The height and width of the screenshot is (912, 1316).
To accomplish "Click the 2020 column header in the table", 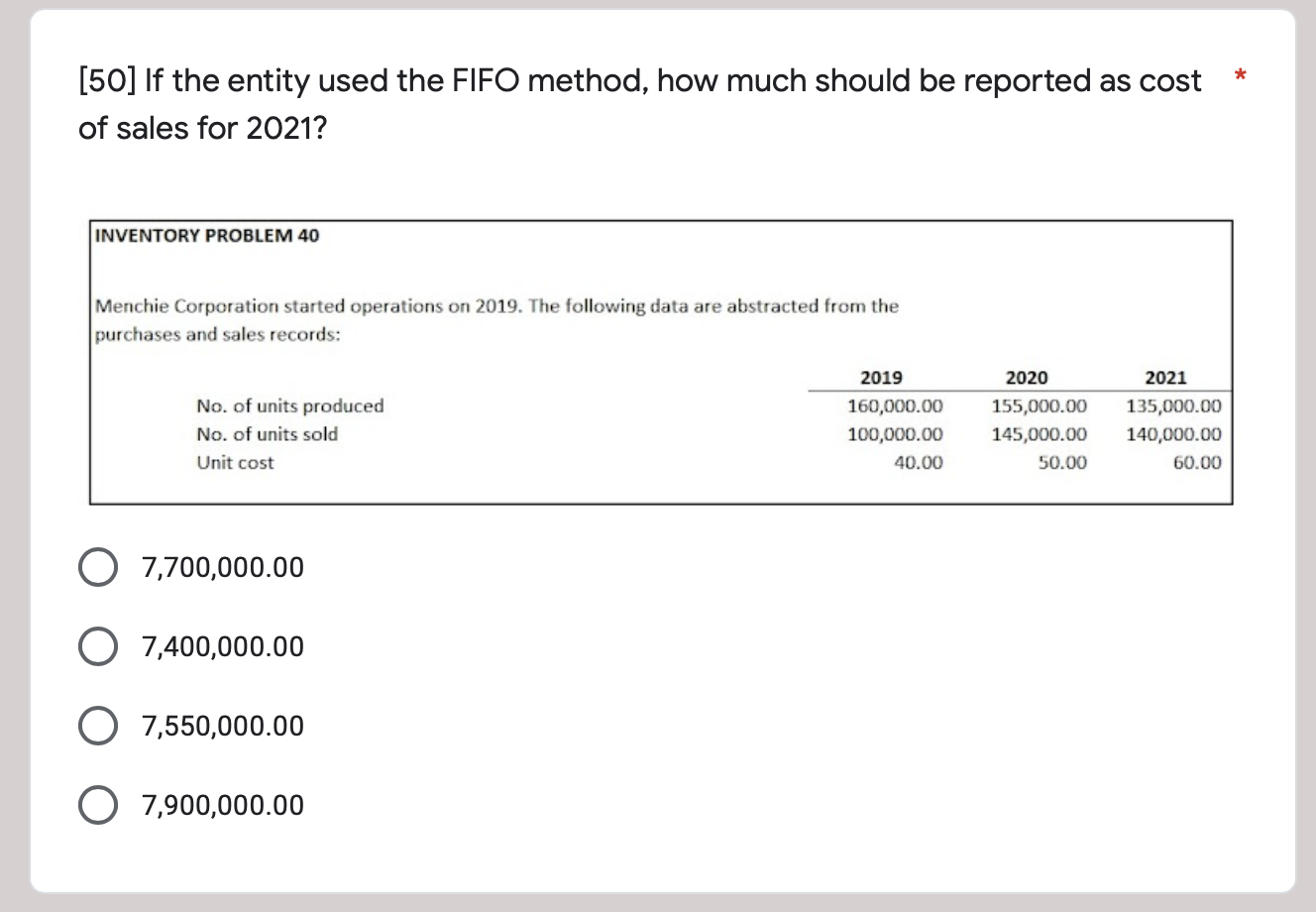I will click(x=1026, y=377).
